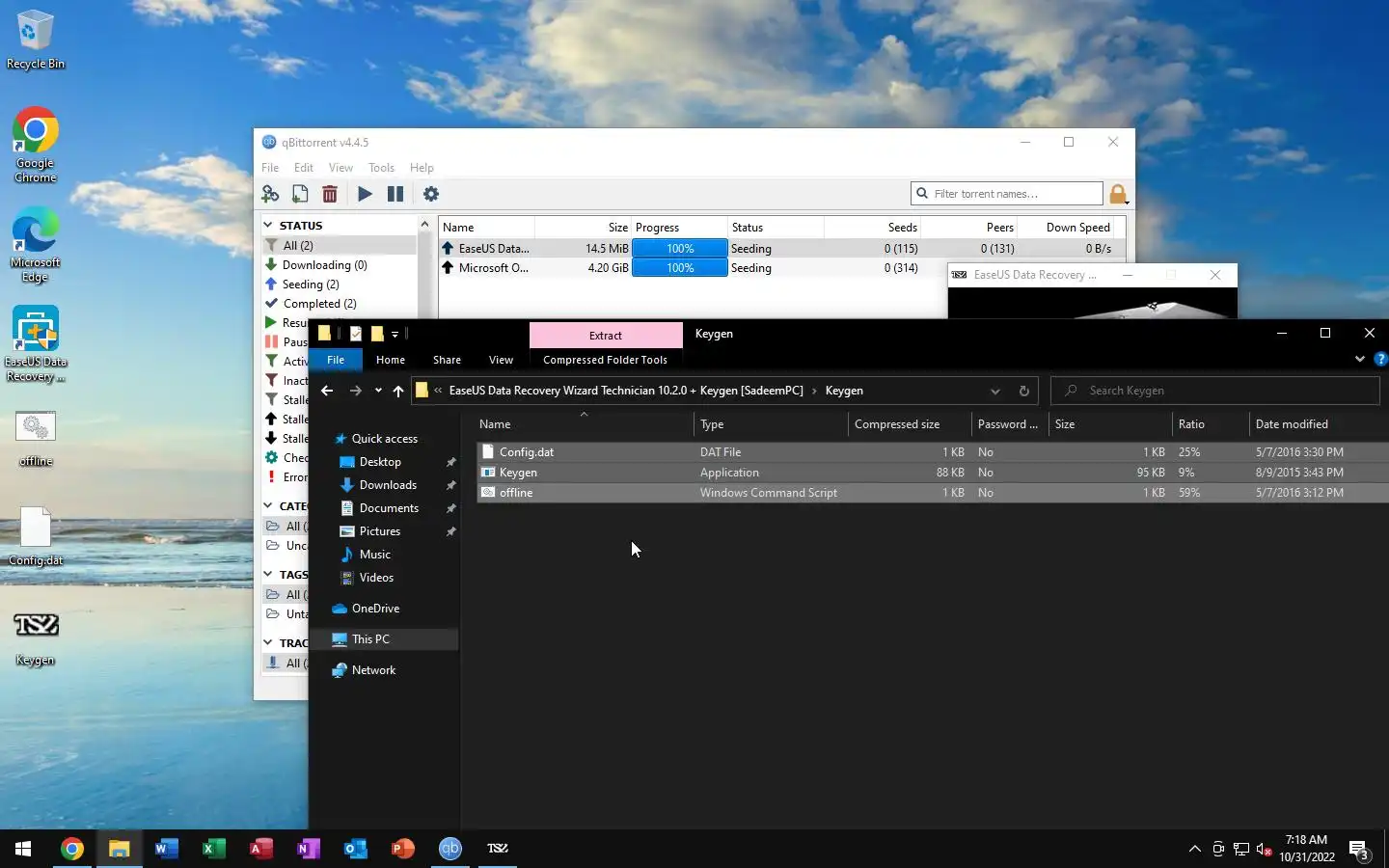The width and height of the screenshot is (1389, 868).
Task: Show hidden icons in system tray
Action: 1194,849
